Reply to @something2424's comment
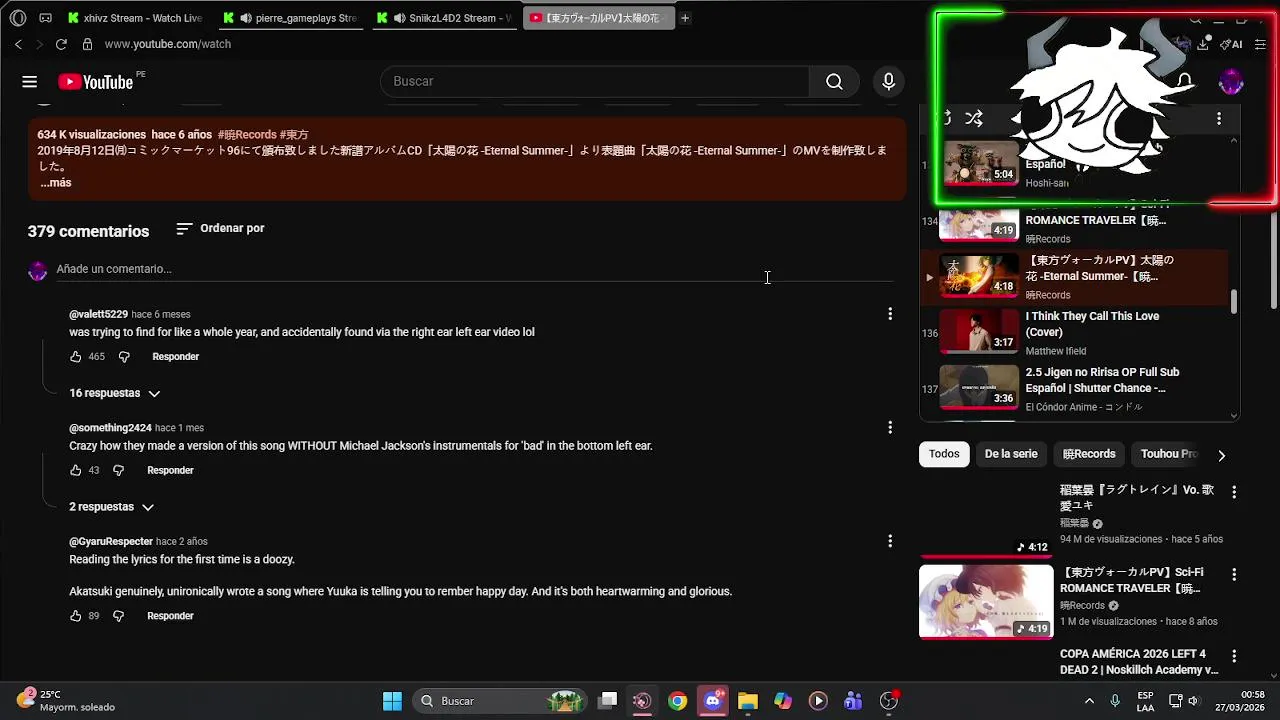1280x720 pixels. tap(170, 471)
